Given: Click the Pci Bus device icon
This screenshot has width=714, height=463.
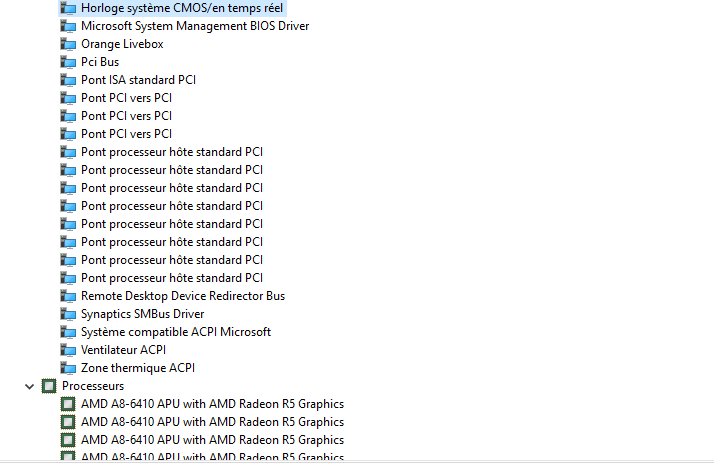Looking at the screenshot, I should point(68,62).
